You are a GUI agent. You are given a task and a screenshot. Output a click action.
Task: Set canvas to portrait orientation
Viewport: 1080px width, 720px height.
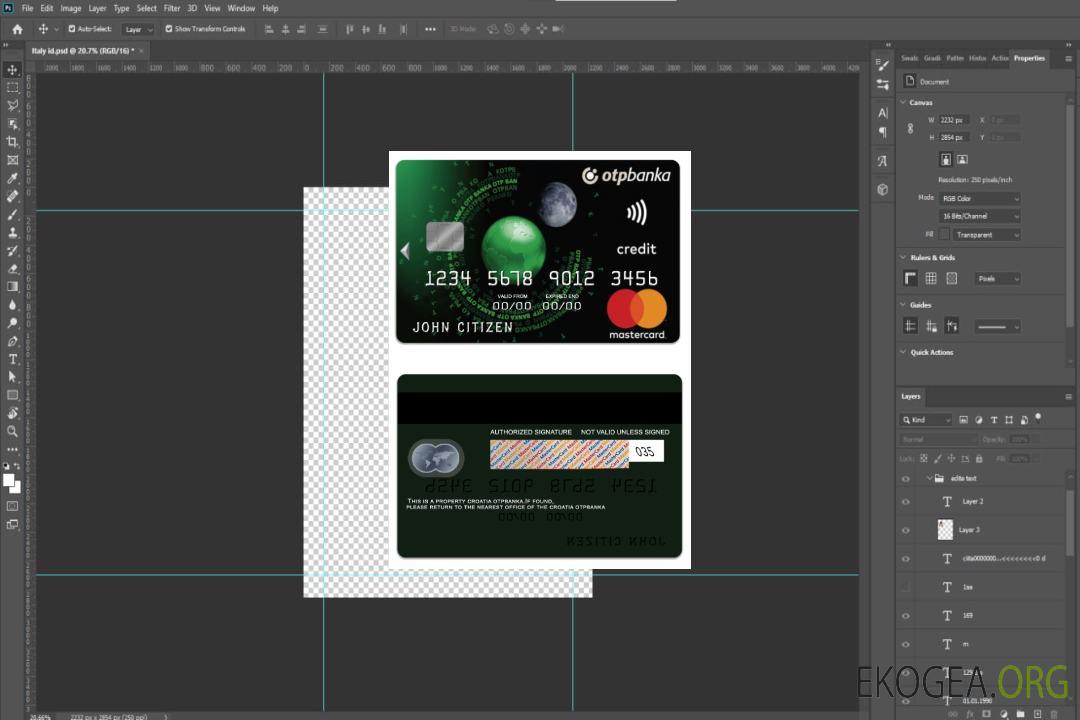point(946,160)
